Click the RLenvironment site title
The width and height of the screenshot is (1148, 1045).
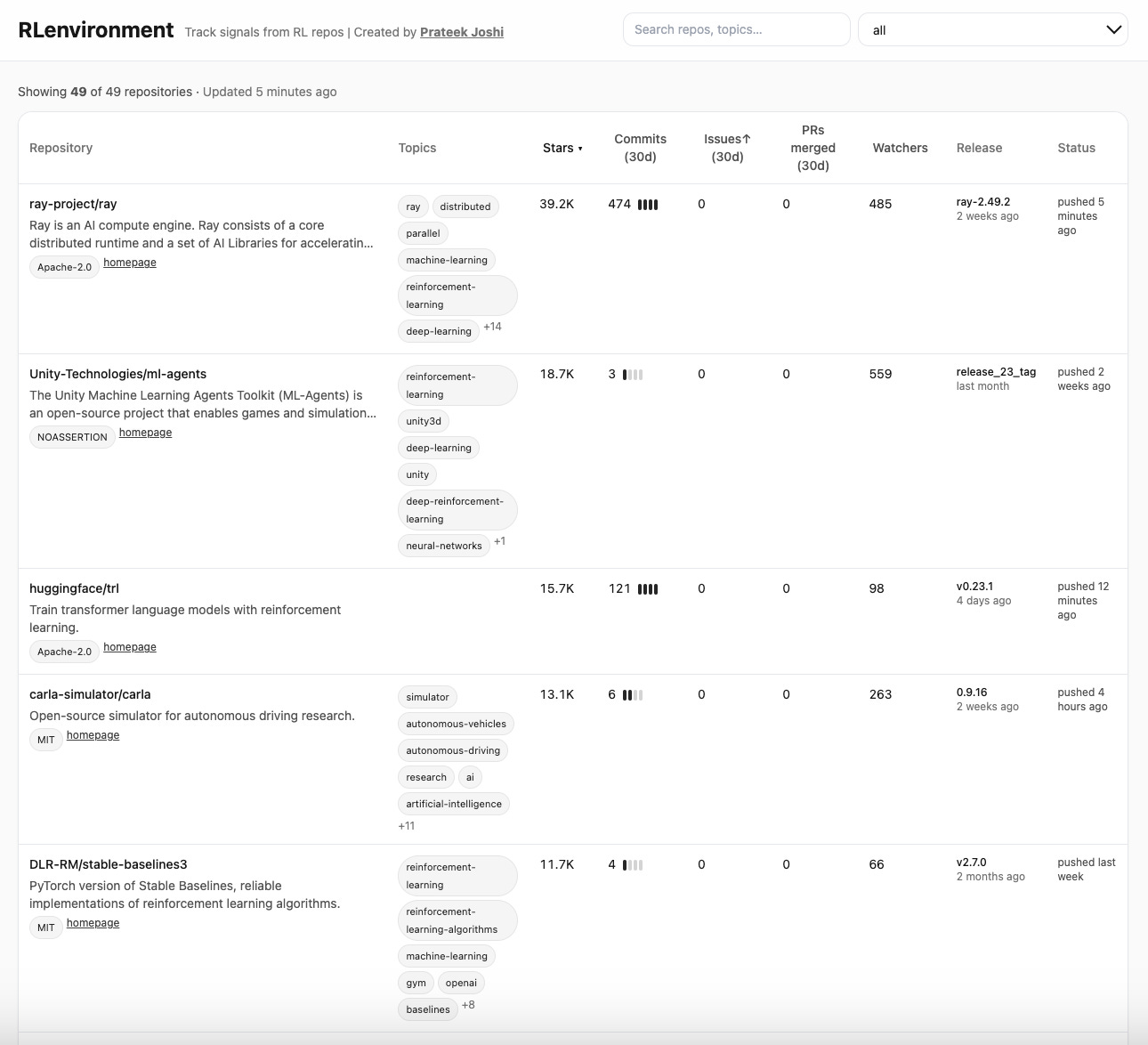pyautogui.click(x=96, y=30)
